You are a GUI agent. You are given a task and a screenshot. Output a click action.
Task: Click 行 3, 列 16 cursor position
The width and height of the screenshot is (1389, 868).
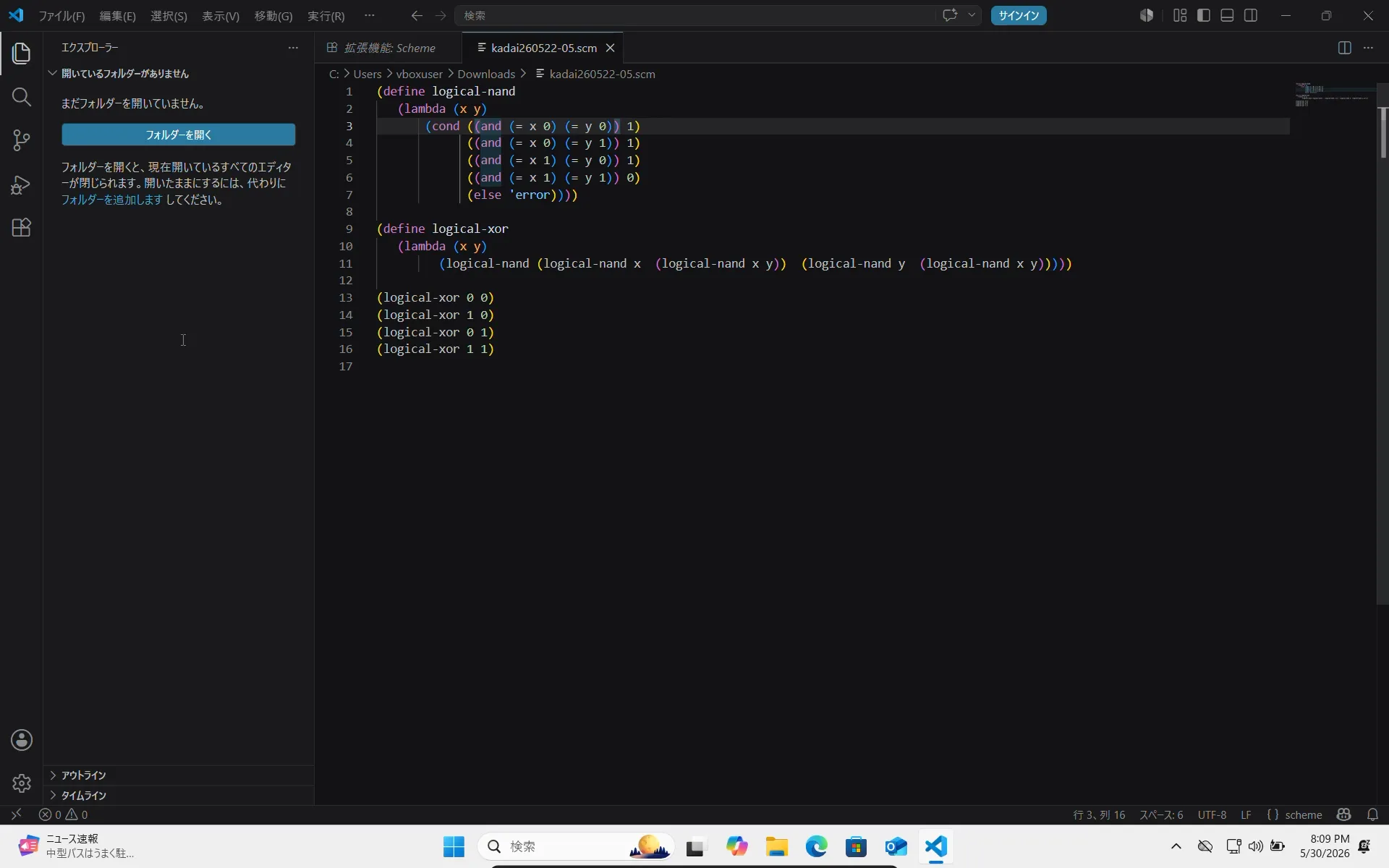1099,814
